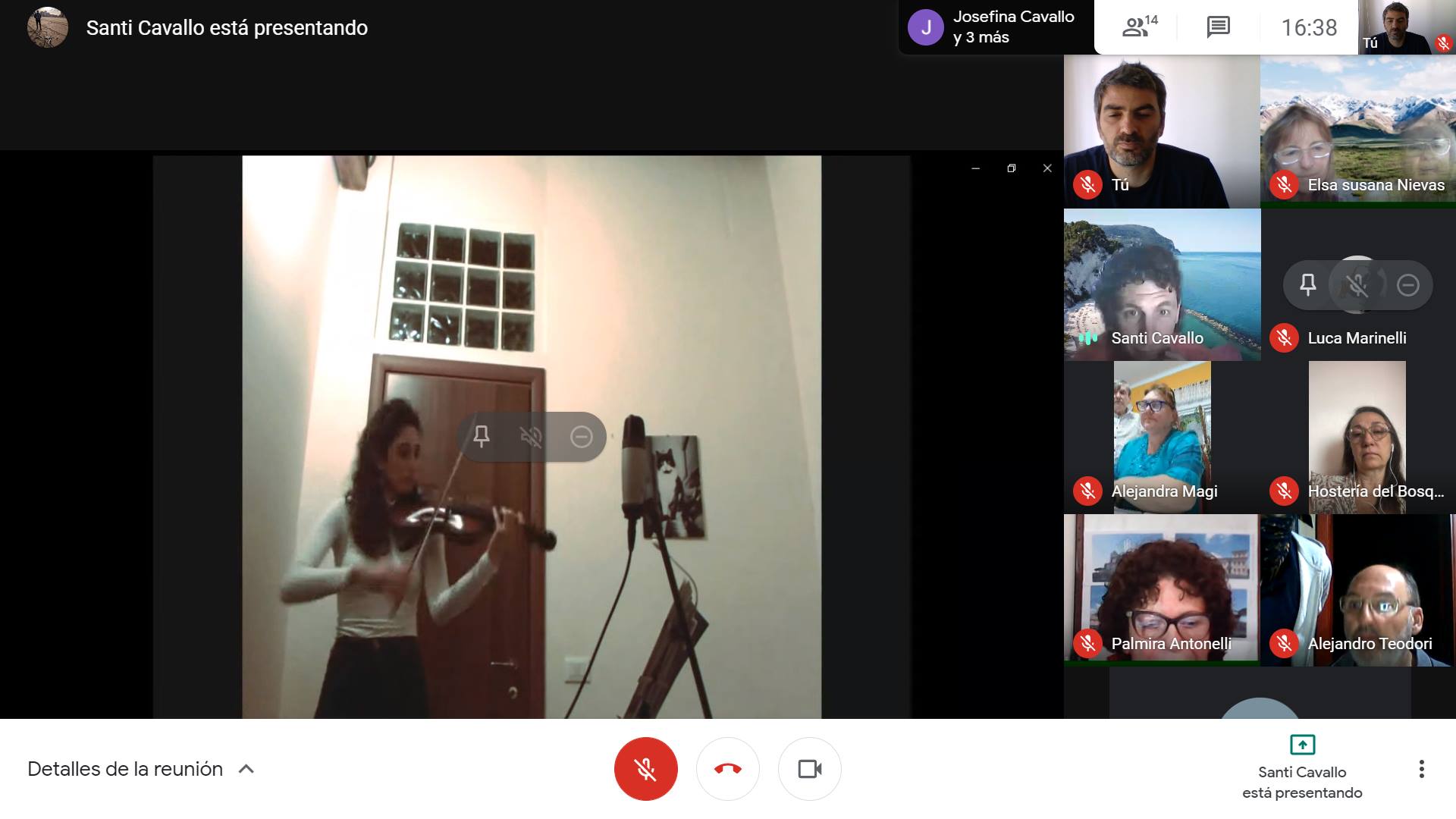Remove the presentation with the minus circle icon
1456x819 pixels.
581,436
